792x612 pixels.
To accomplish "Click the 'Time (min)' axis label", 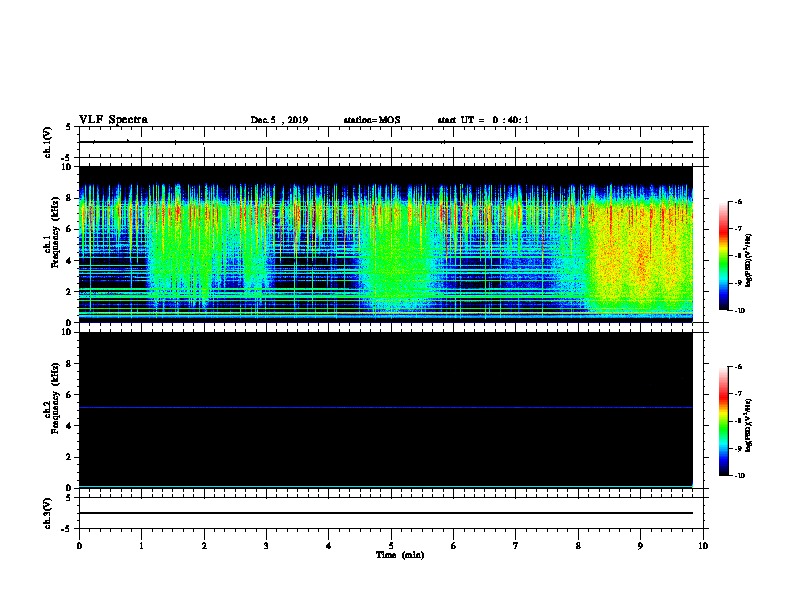I will [x=400, y=555].
